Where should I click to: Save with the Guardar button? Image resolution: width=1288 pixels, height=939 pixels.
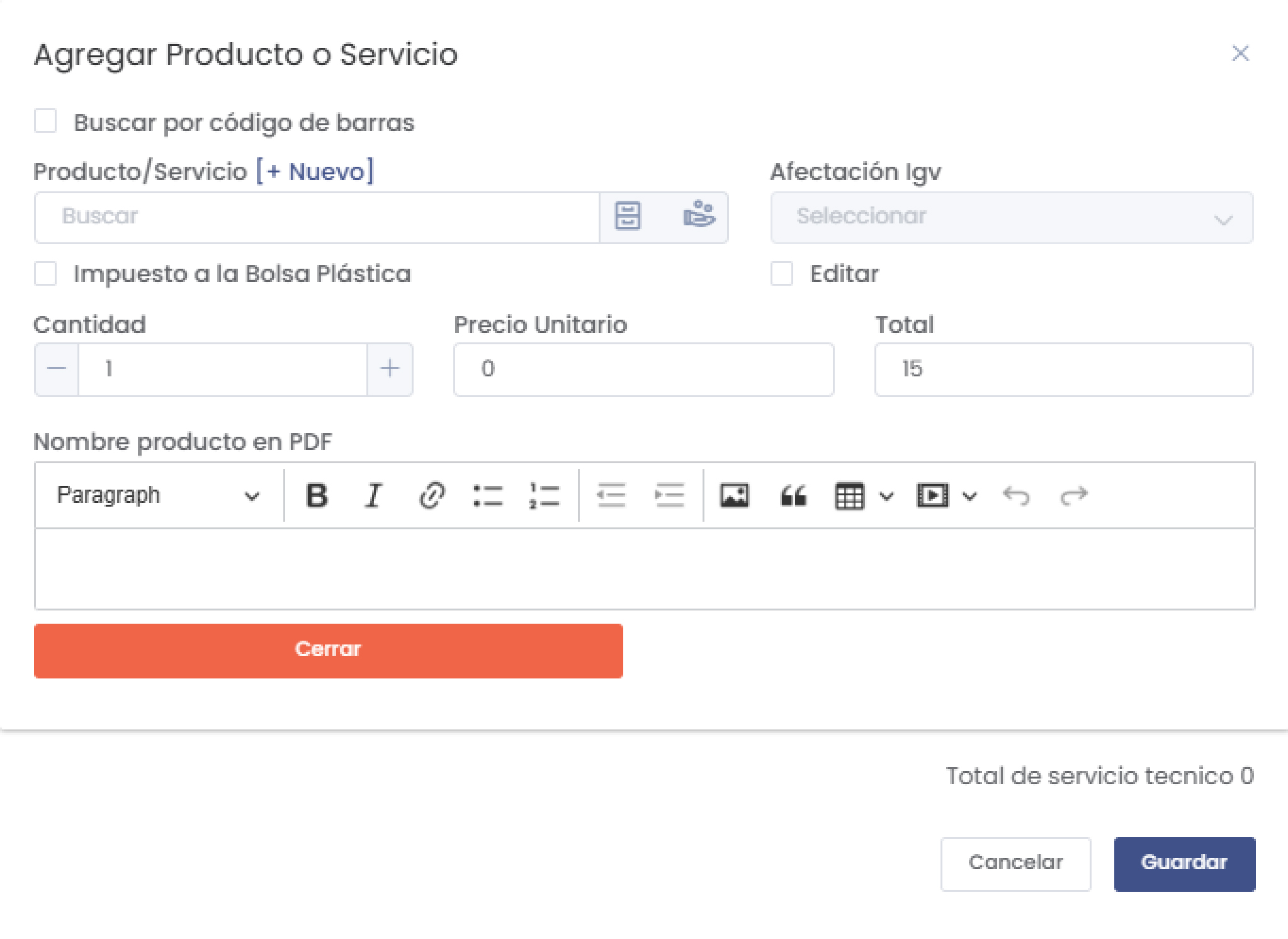[x=1184, y=863]
